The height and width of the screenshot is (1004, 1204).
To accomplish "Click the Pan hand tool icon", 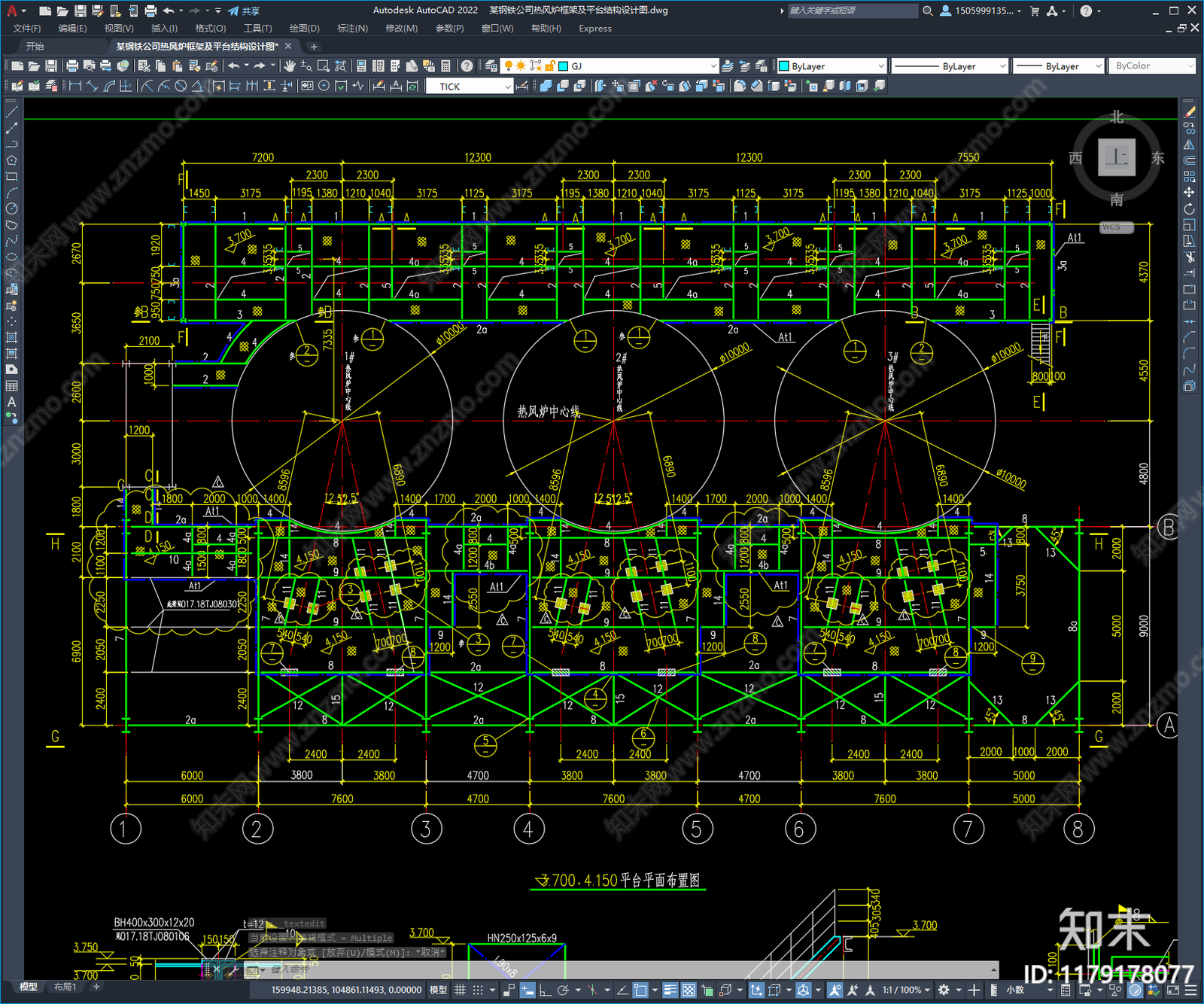I will point(290,66).
